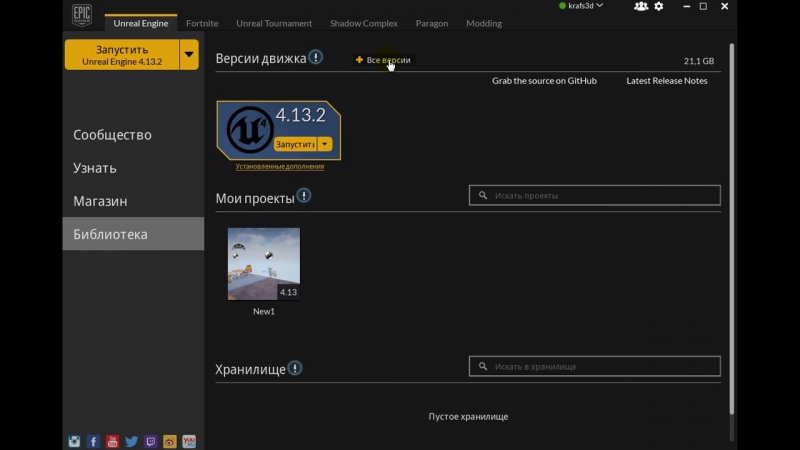Open the Weibo social link icon
The image size is (800, 450).
point(170,441)
